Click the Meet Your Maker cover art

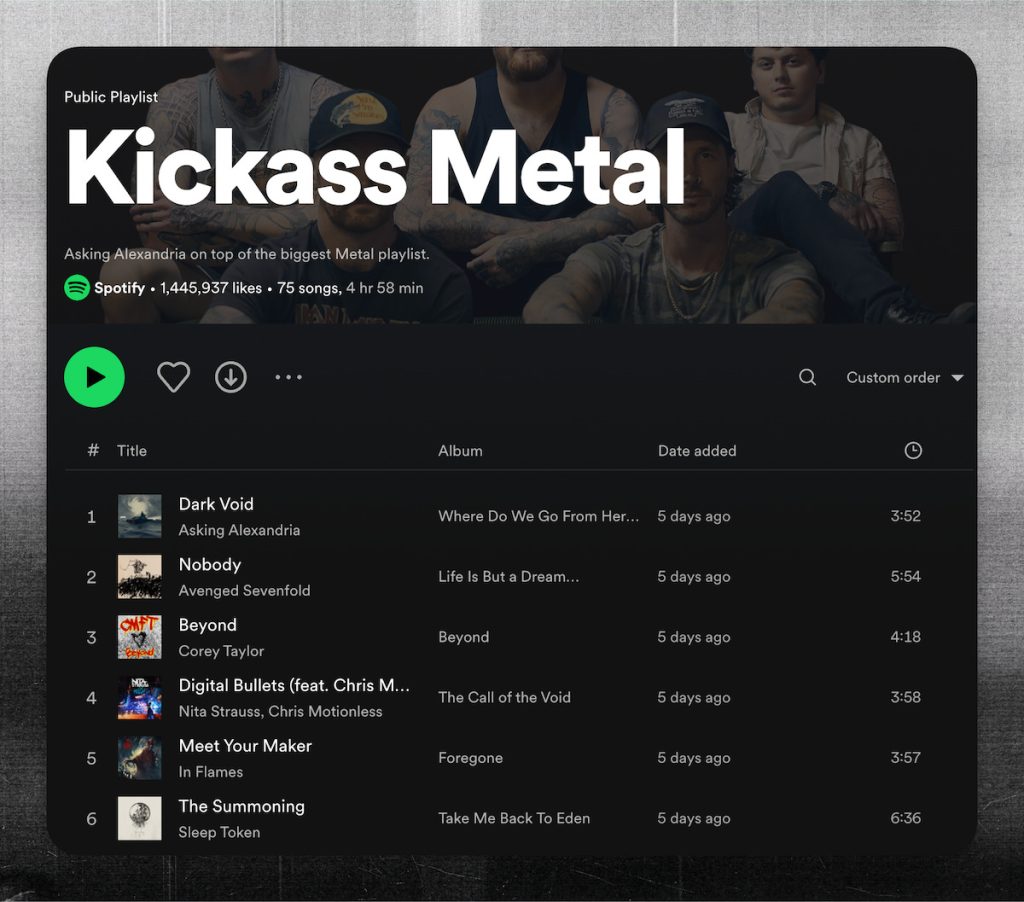[139, 758]
